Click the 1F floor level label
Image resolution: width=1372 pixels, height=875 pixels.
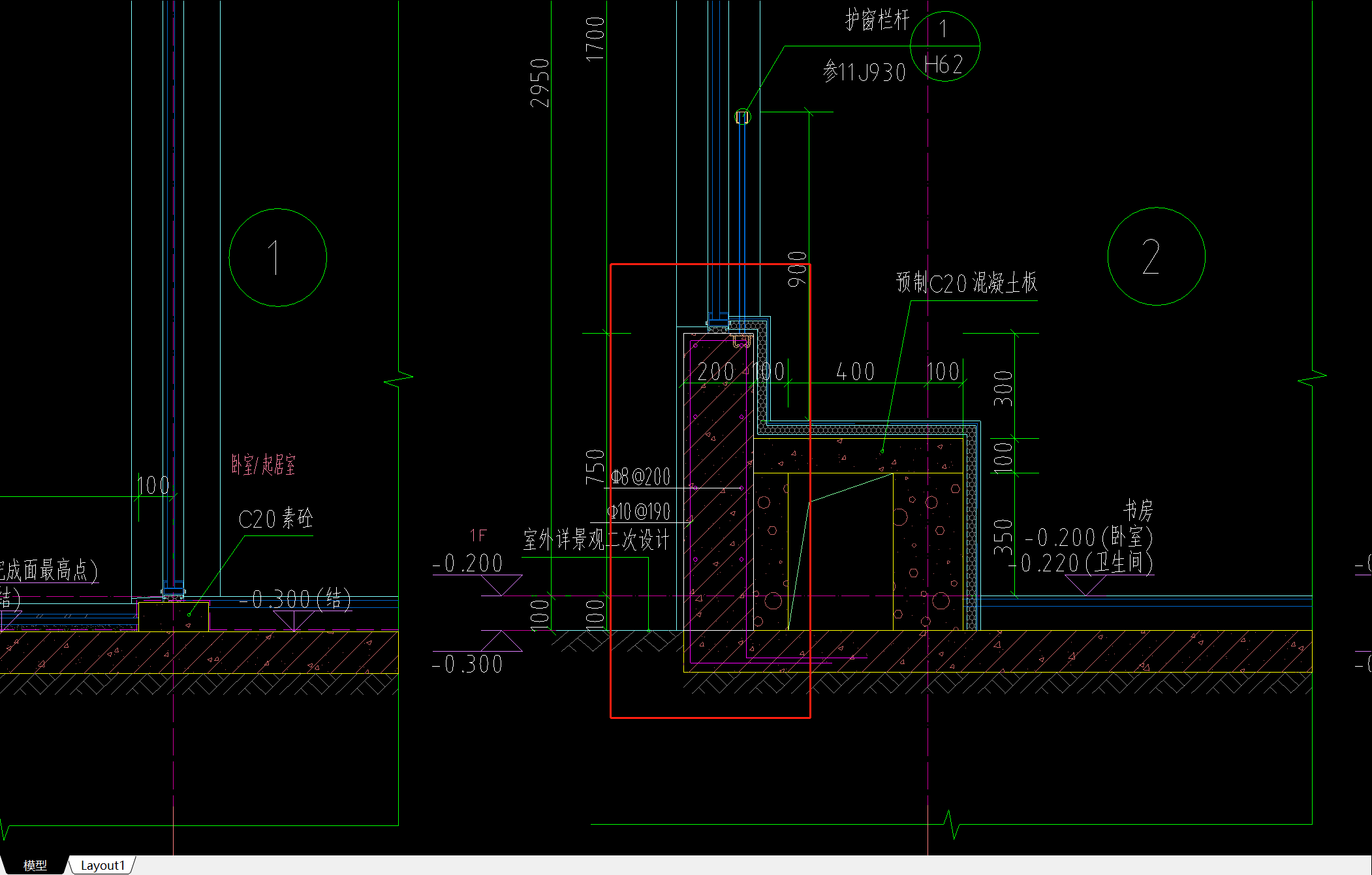(x=478, y=536)
